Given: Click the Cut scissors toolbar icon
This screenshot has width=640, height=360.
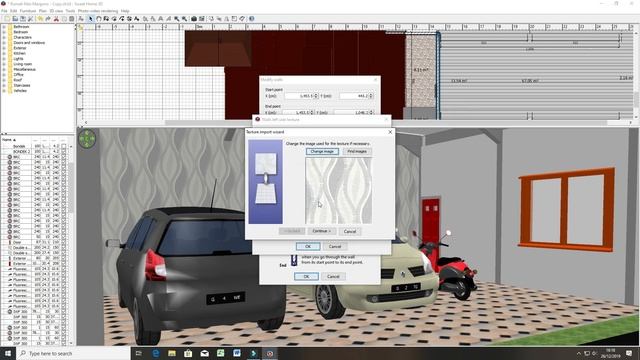Looking at the screenshot, I should (57, 19).
